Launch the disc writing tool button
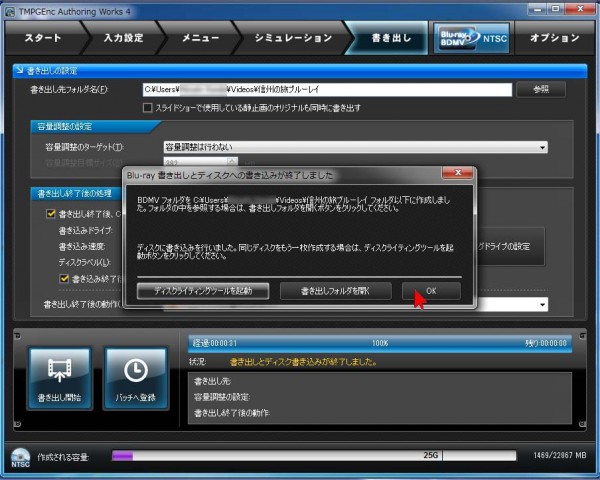The width and height of the screenshot is (600, 480). 203,291
